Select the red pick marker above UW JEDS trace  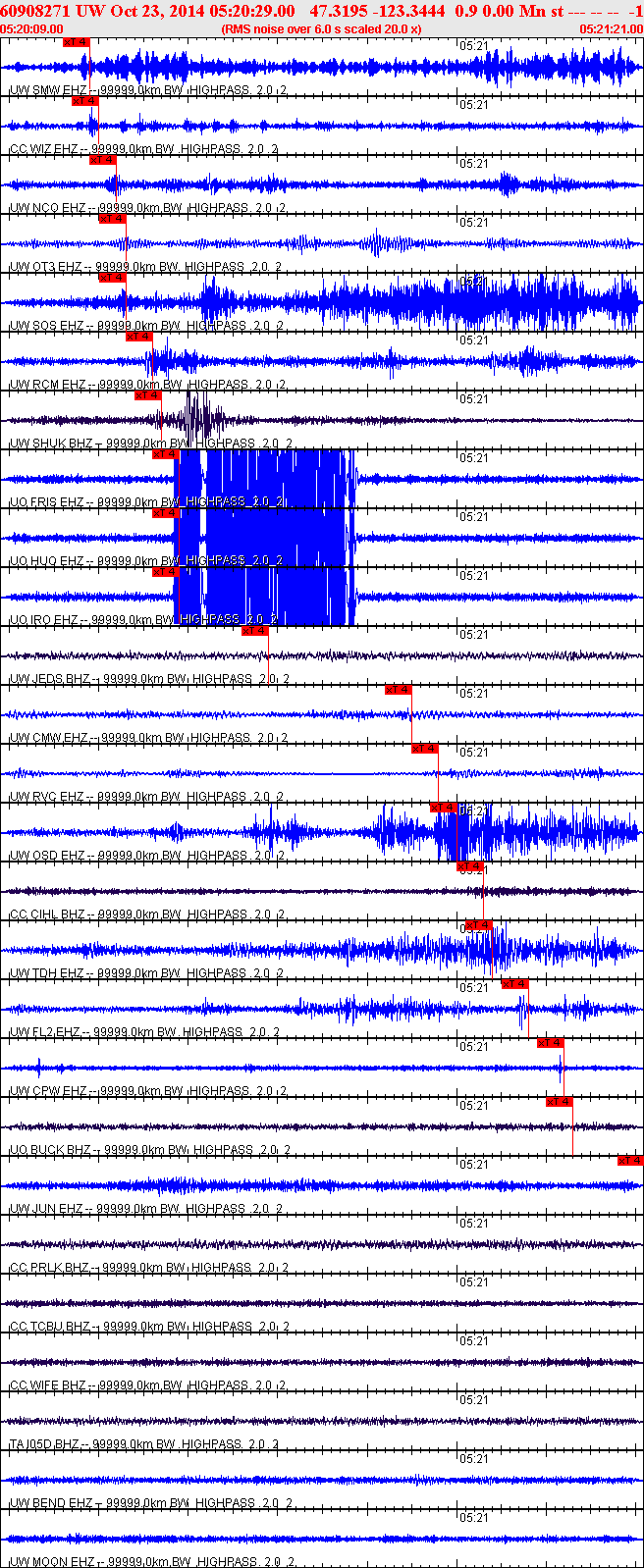click(255, 631)
